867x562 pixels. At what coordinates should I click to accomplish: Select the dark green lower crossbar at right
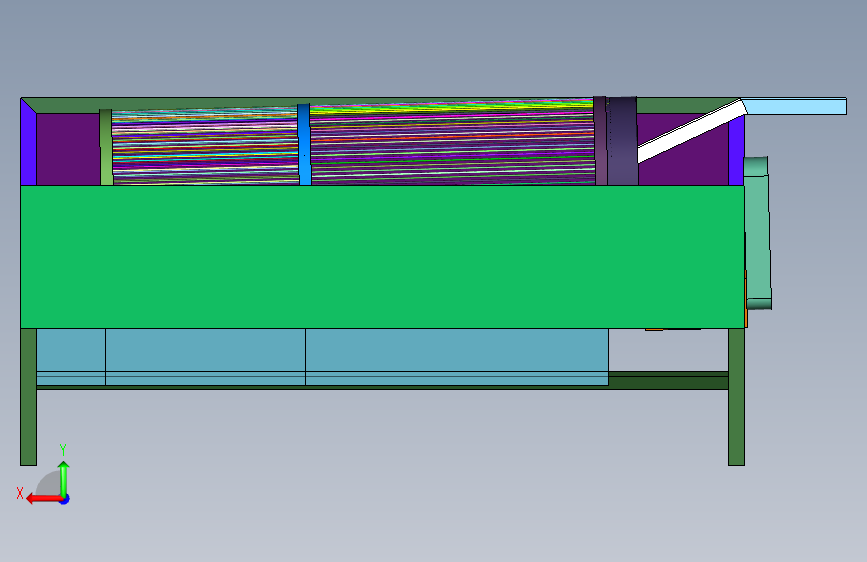(x=668, y=381)
